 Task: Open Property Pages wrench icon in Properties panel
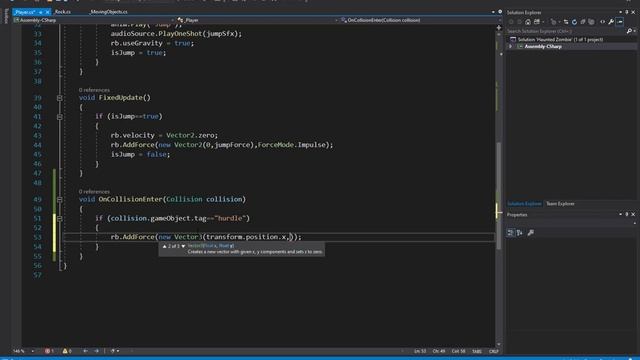tap(531, 233)
